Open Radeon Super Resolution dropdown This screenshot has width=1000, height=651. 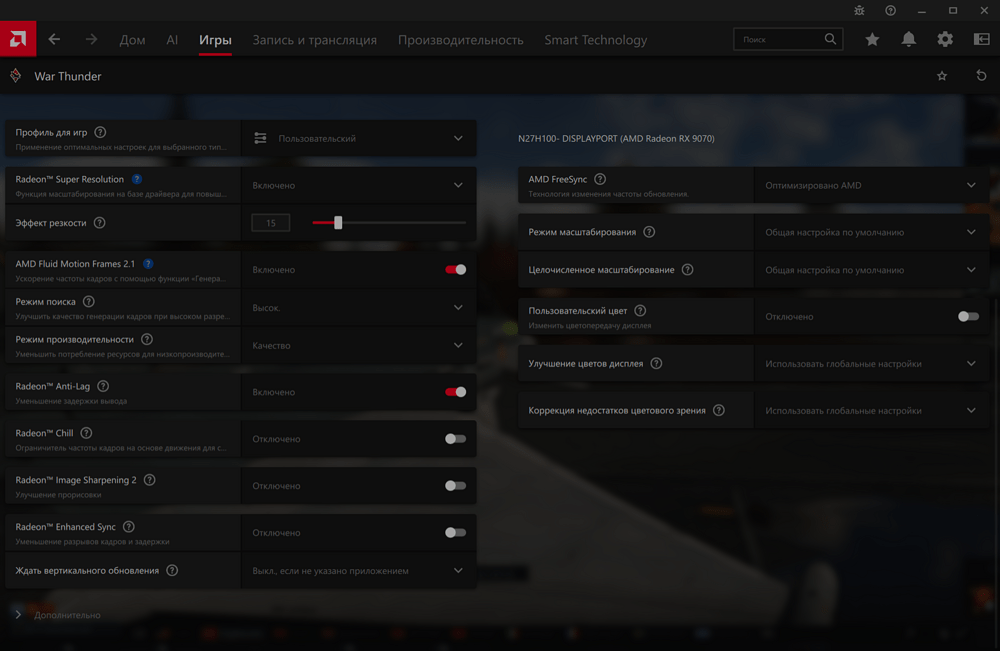(x=358, y=186)
